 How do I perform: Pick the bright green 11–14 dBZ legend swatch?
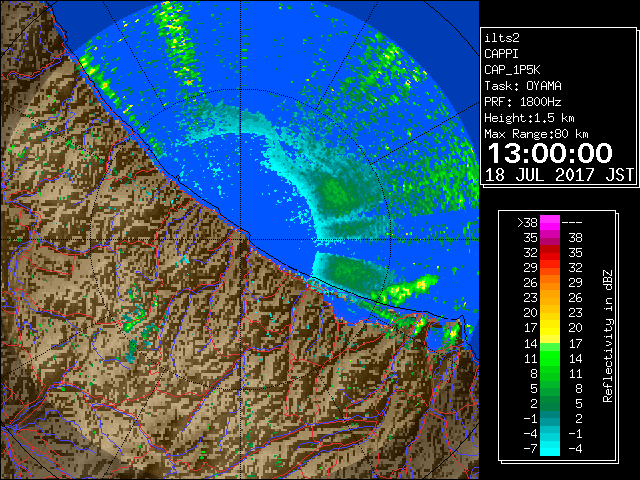550,358
